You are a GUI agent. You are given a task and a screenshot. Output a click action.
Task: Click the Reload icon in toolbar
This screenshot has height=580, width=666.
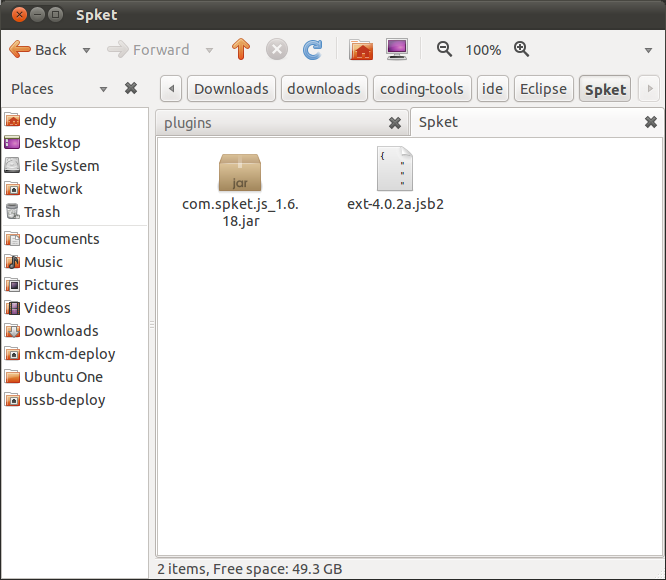[313, 49]
